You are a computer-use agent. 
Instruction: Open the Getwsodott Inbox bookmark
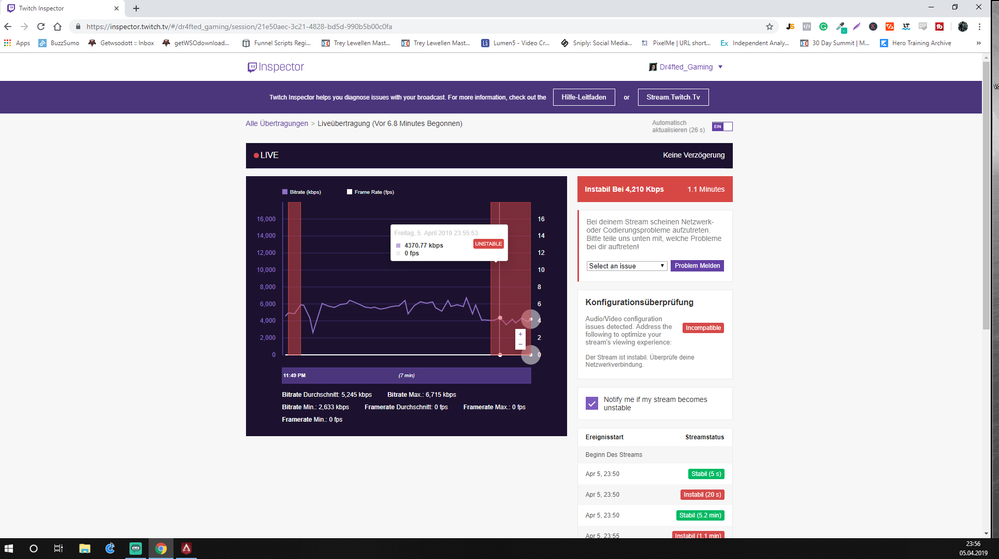pyautogui.click(x=121, y=43)
